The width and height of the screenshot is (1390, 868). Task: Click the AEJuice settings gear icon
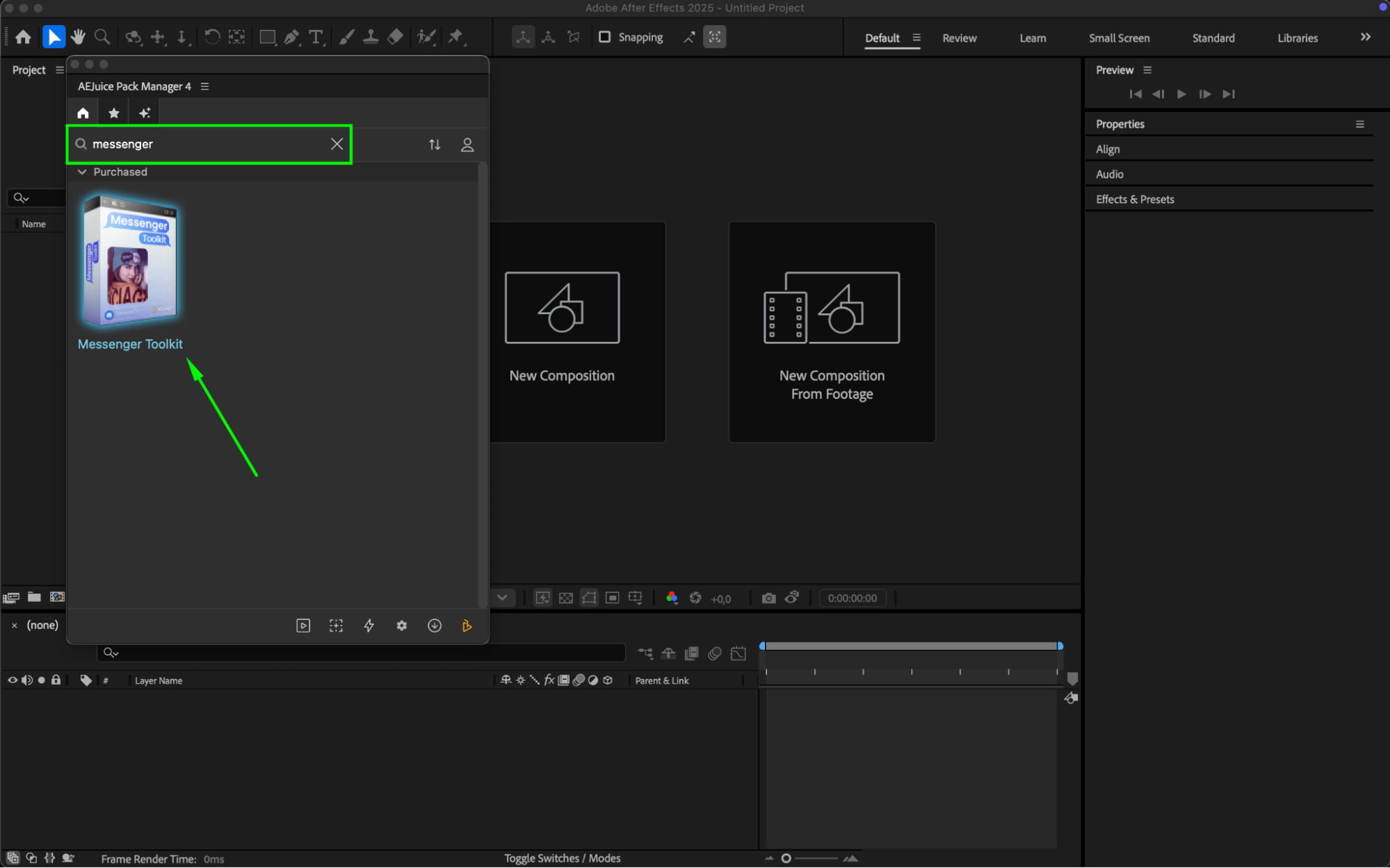[401, 625]
